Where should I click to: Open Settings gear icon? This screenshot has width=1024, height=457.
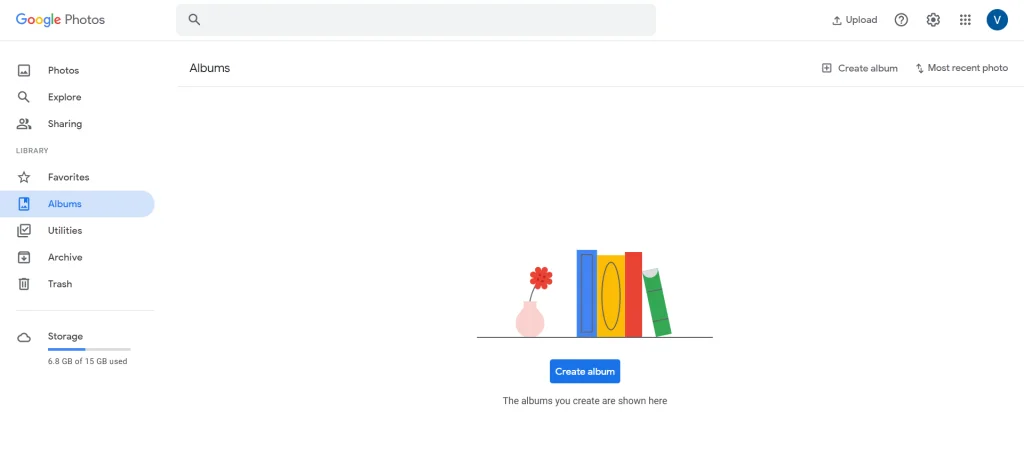933,20
